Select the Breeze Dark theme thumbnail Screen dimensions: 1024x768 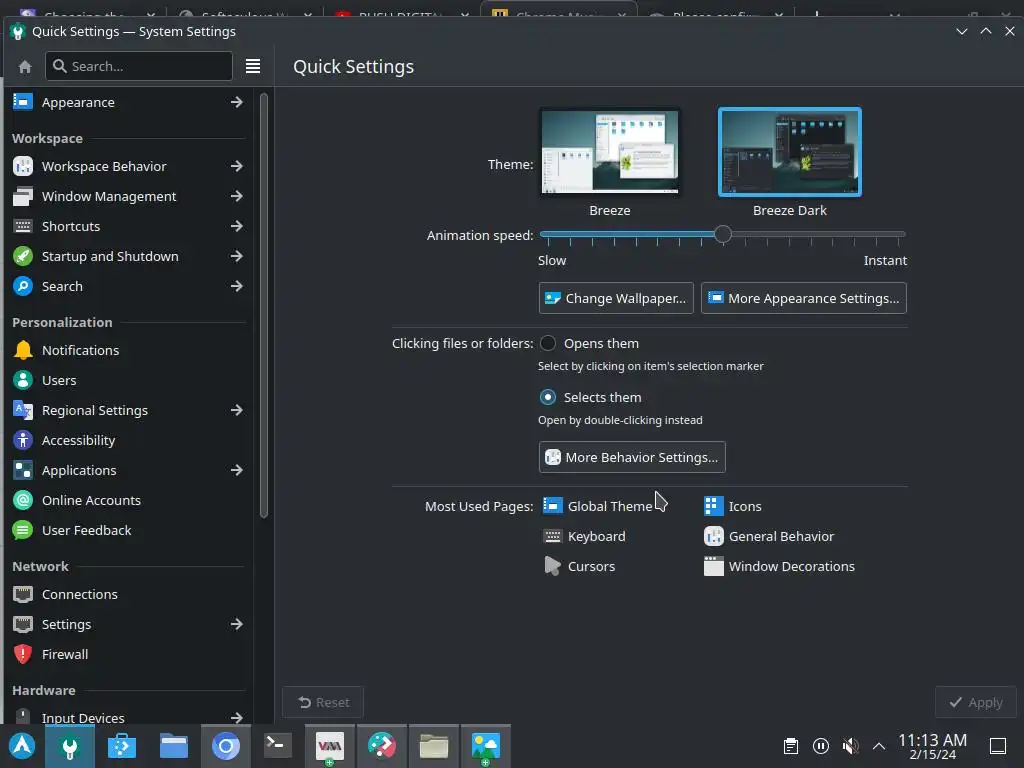pyautogui.click(x=790, y=152)
